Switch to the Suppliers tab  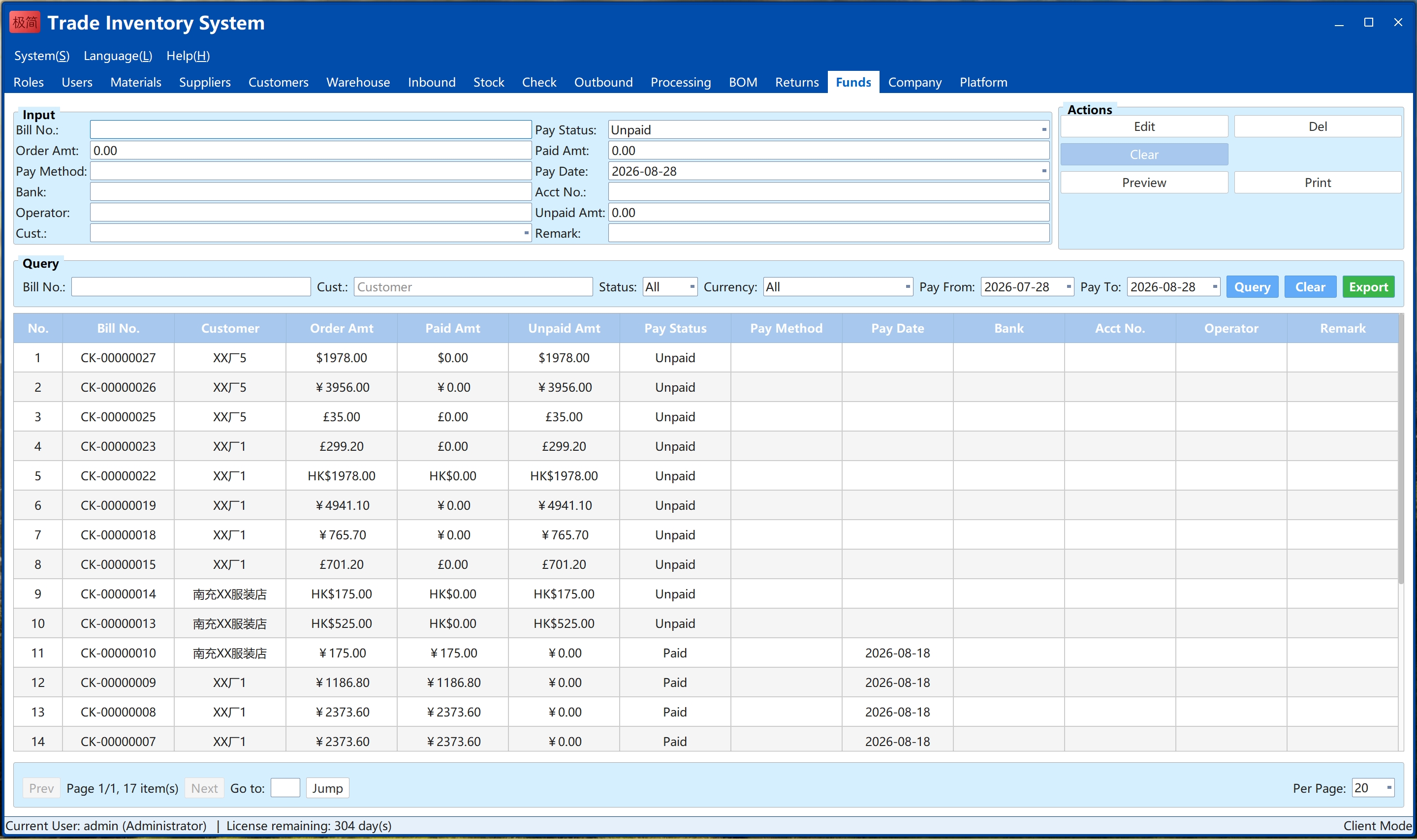tap(205, 82)
